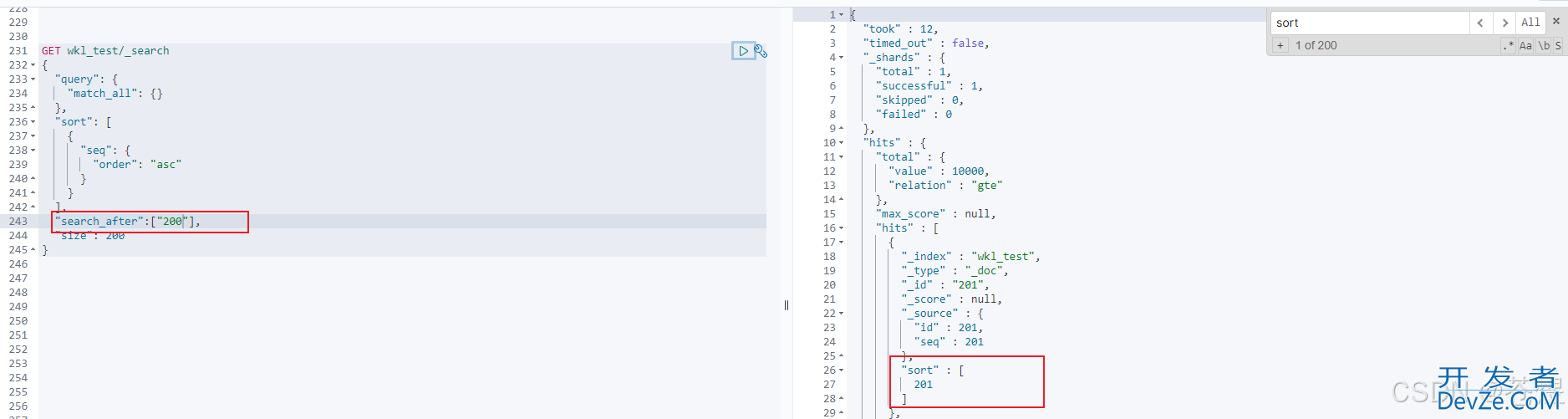The height and width of the screenshot is (419, 1568).
Task: Collapse code block at line 232
Action: click(x=33, y=65)
